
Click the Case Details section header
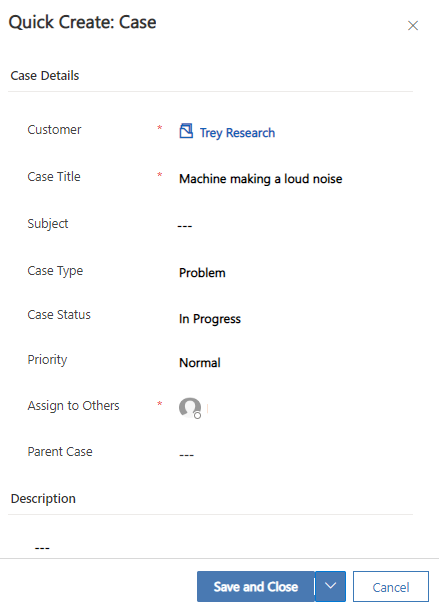[45, 75]
